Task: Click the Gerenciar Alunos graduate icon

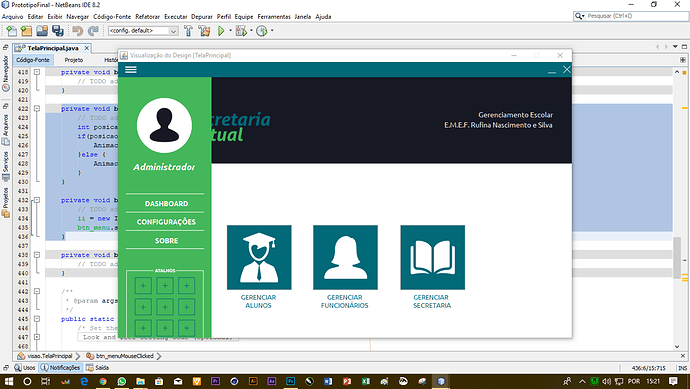Action: (259, 257)
